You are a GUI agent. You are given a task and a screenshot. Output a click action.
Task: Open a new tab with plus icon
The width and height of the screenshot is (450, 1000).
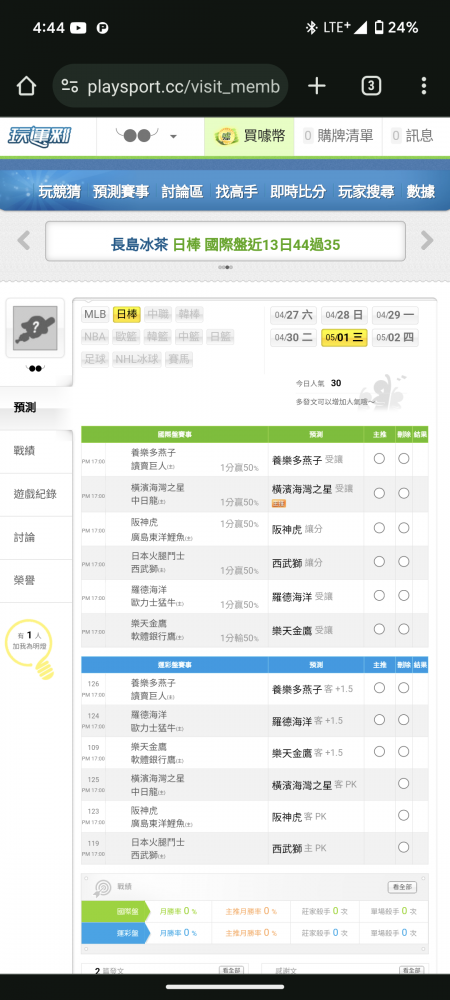pyautogui.click(x=317, y=86)
